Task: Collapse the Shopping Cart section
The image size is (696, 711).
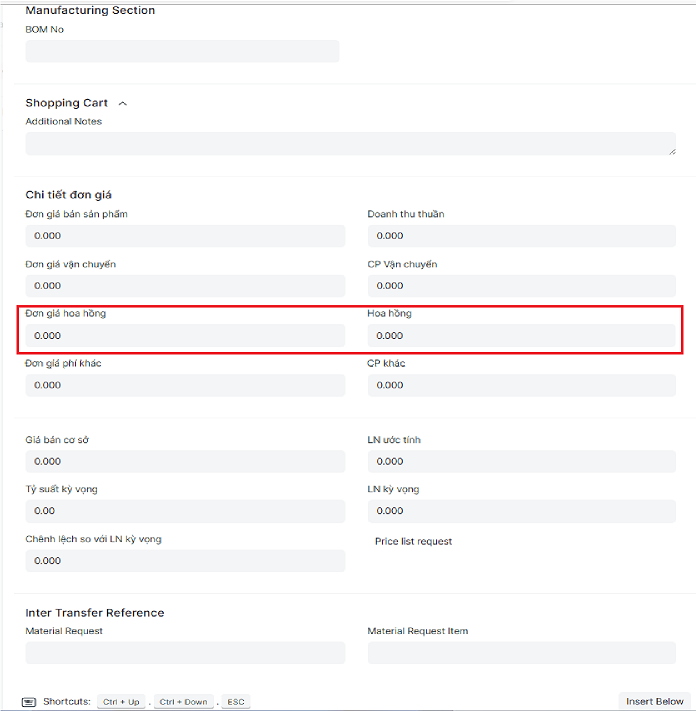Action: pyautogui.click(x=123, y=103)
